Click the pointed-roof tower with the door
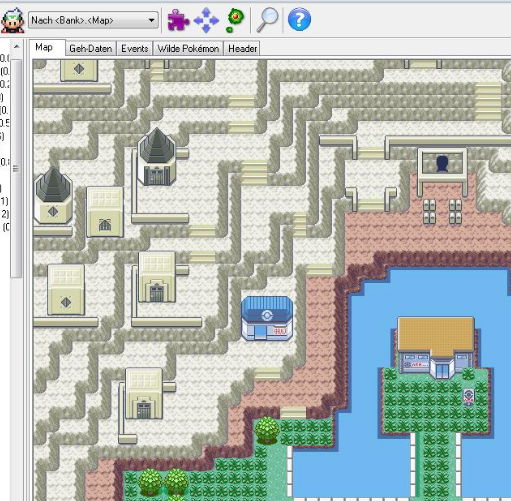This screenshot has width=511, height=501. pos(157,157)
